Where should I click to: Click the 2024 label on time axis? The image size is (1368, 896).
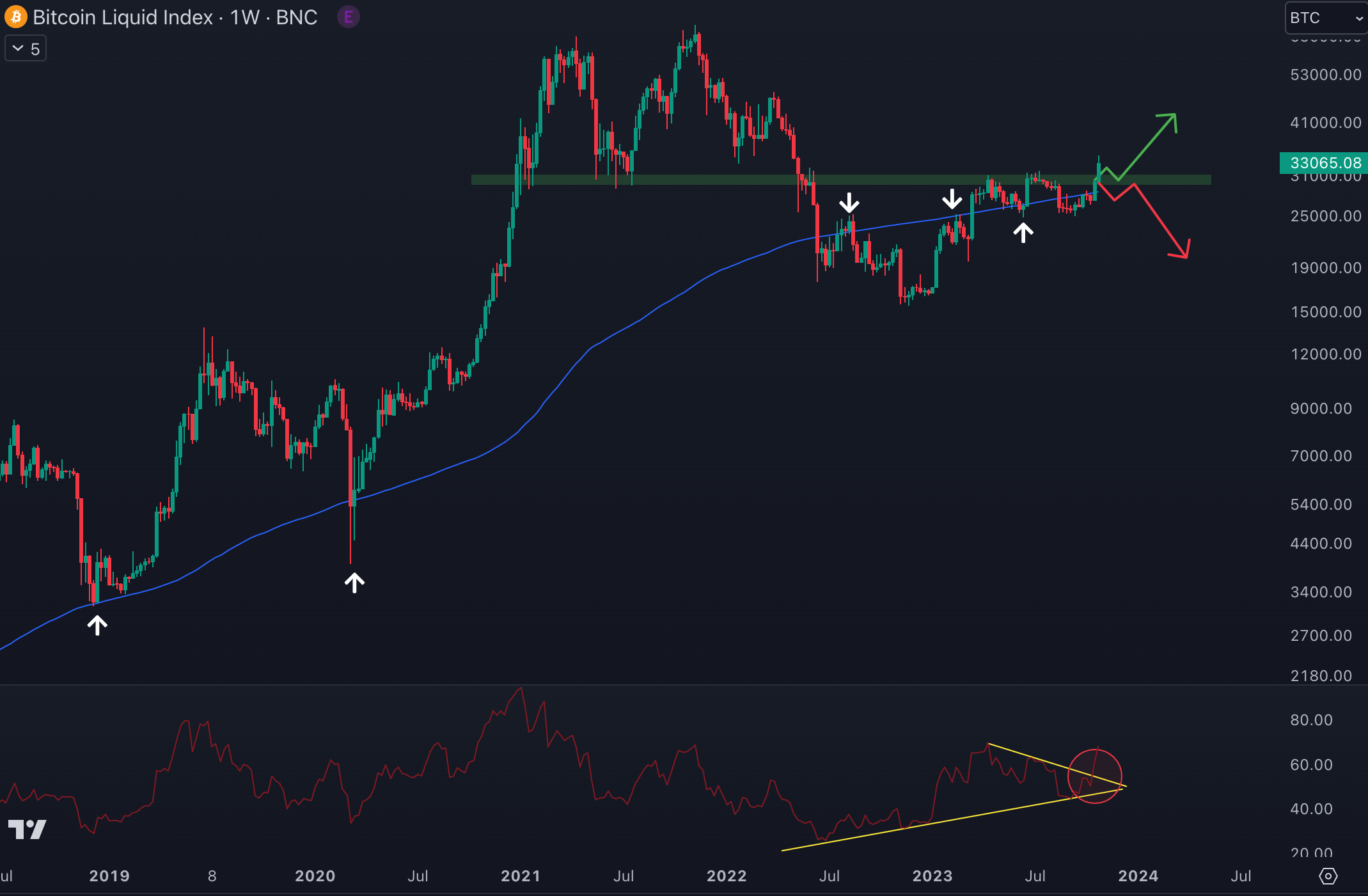(x=1138, y=876)
